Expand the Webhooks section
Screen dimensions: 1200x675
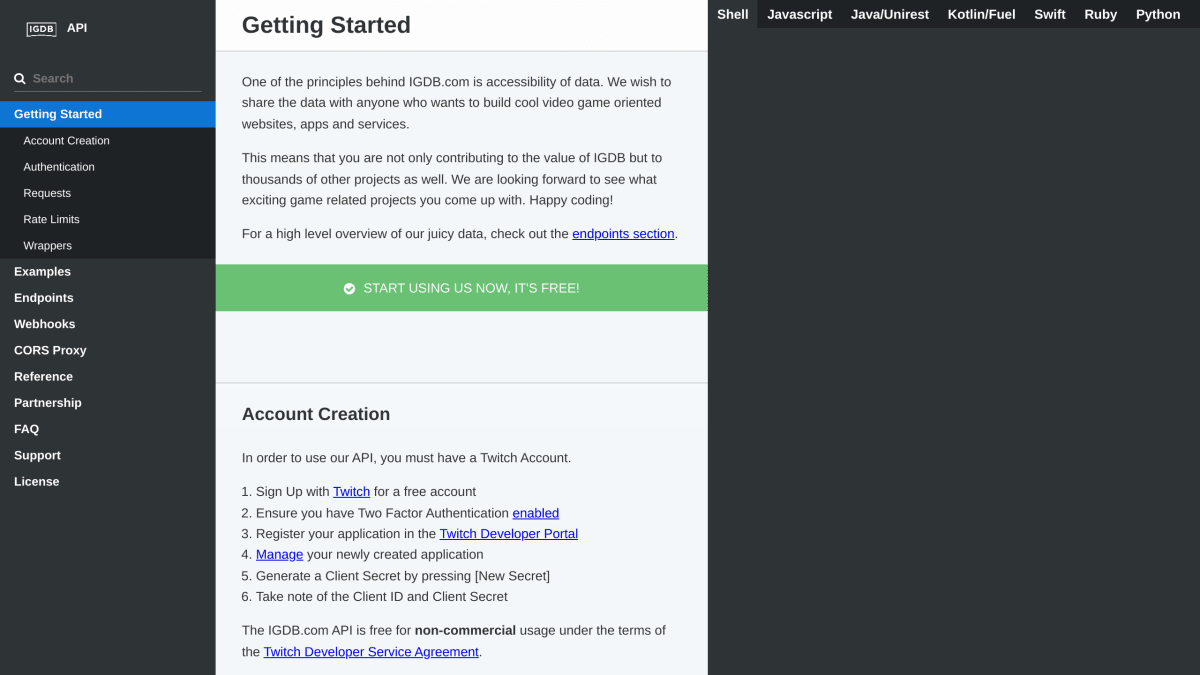107,324
